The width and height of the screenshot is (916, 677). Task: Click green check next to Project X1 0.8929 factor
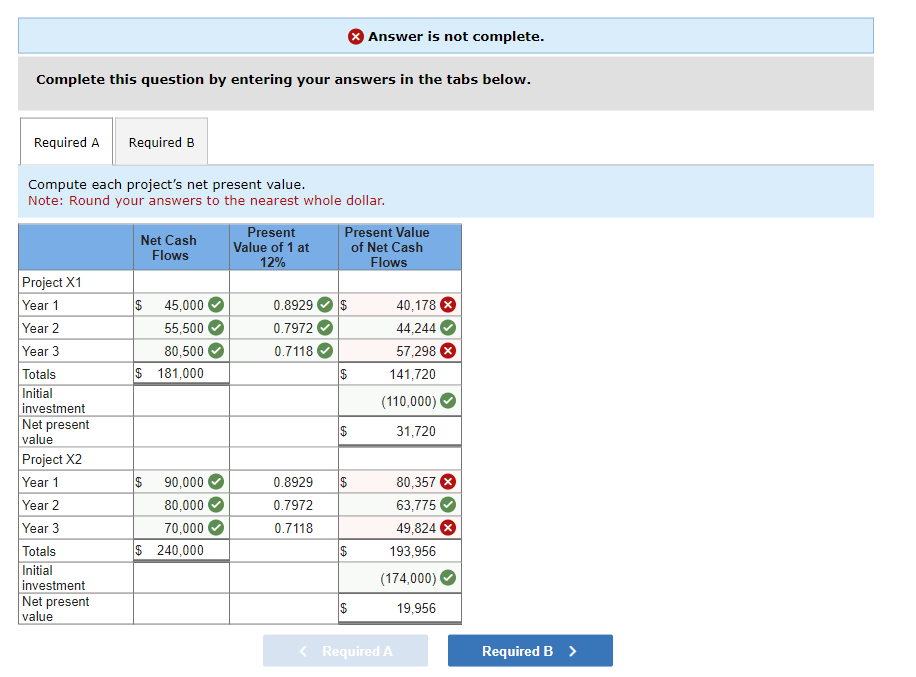tap(325, 305)
